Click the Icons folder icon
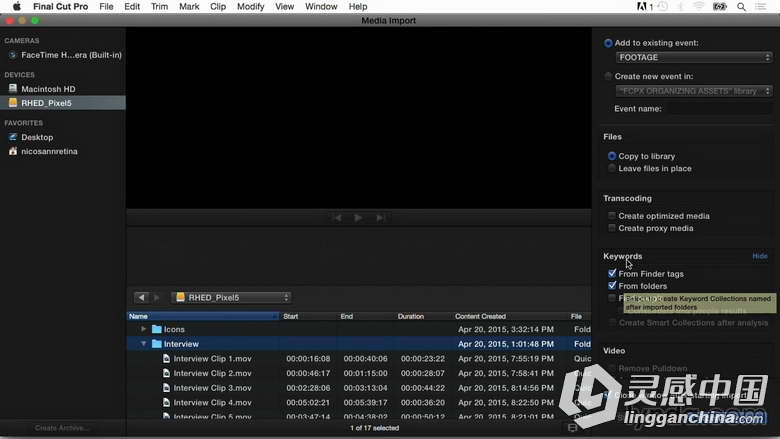 tap(157, 329)
